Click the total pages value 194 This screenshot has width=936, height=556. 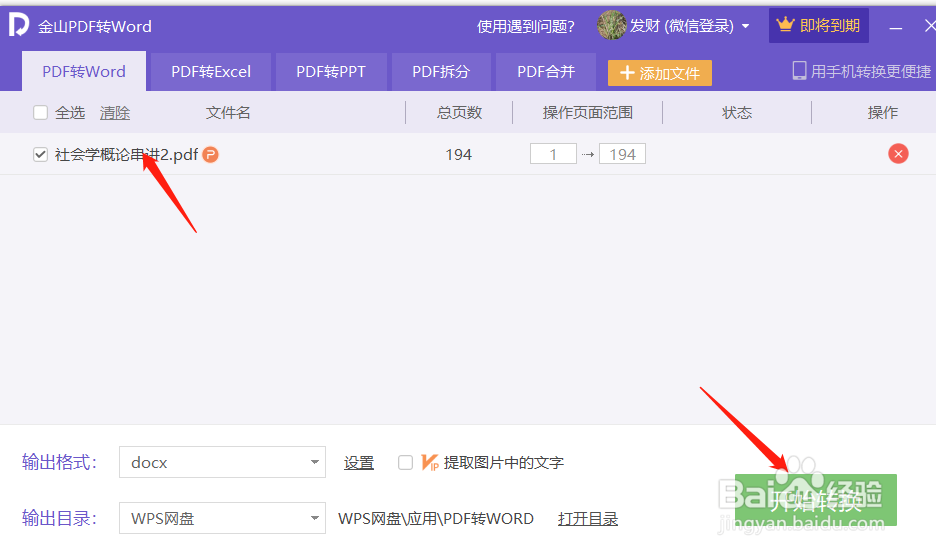click(x=458, y=155)
